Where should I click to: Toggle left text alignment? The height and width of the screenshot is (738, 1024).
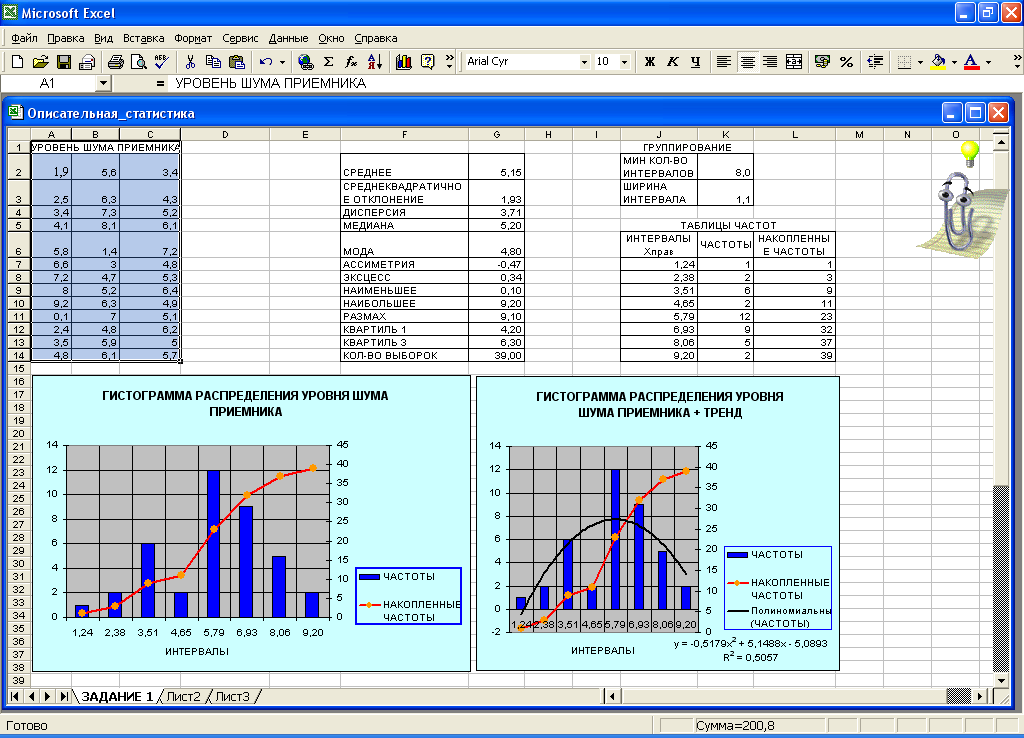coord(724,61)
